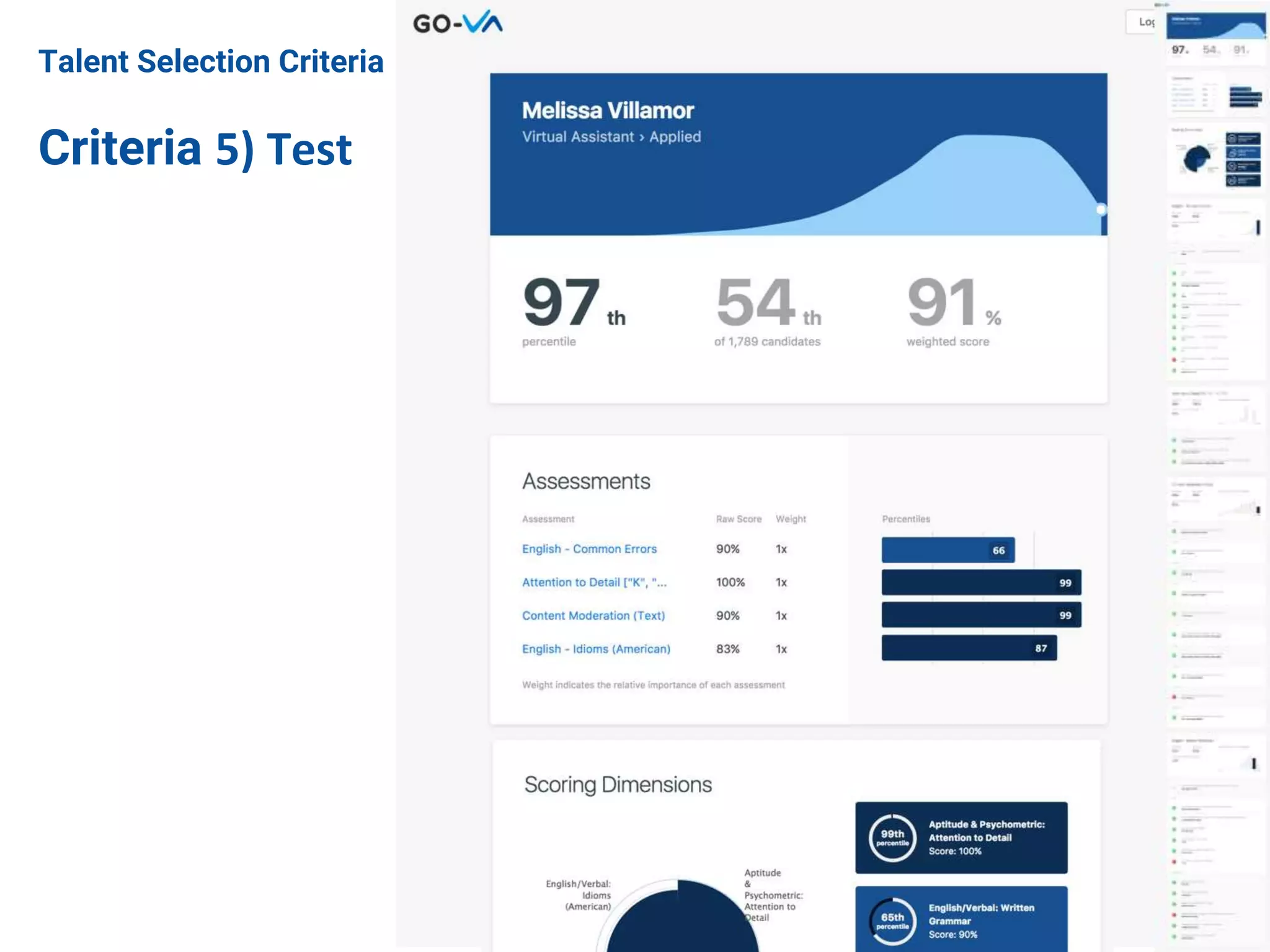
Task: Click the 99th percentile circle icon
Action: [x=892, y=838]
